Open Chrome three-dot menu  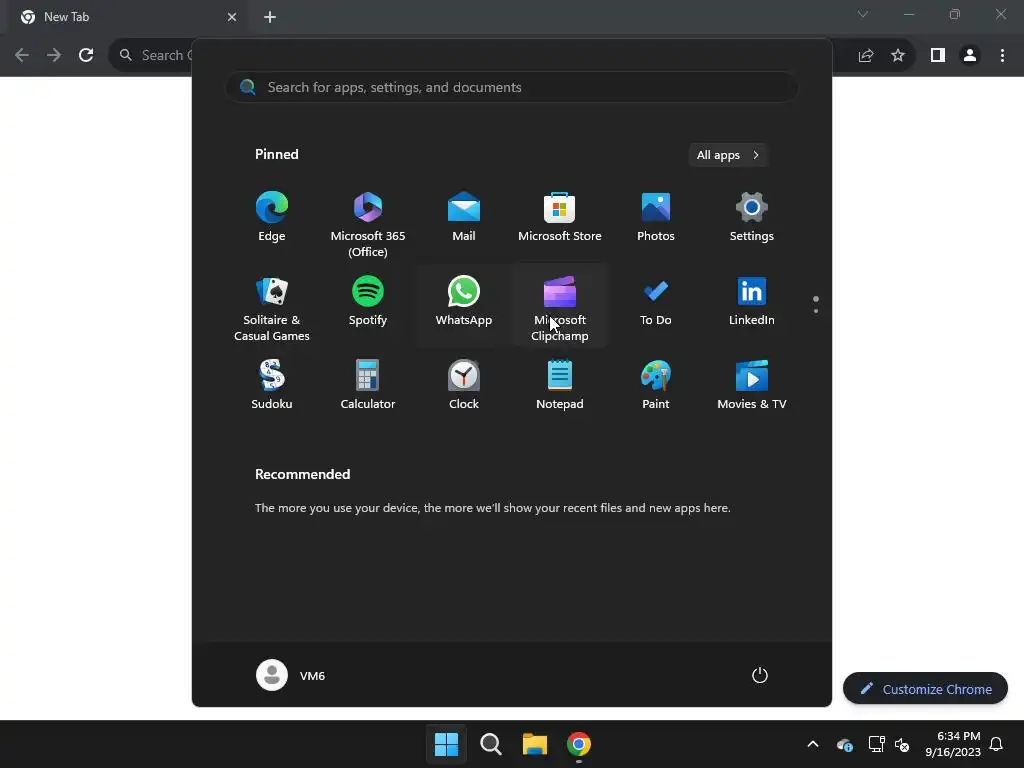pos(1002,55)
